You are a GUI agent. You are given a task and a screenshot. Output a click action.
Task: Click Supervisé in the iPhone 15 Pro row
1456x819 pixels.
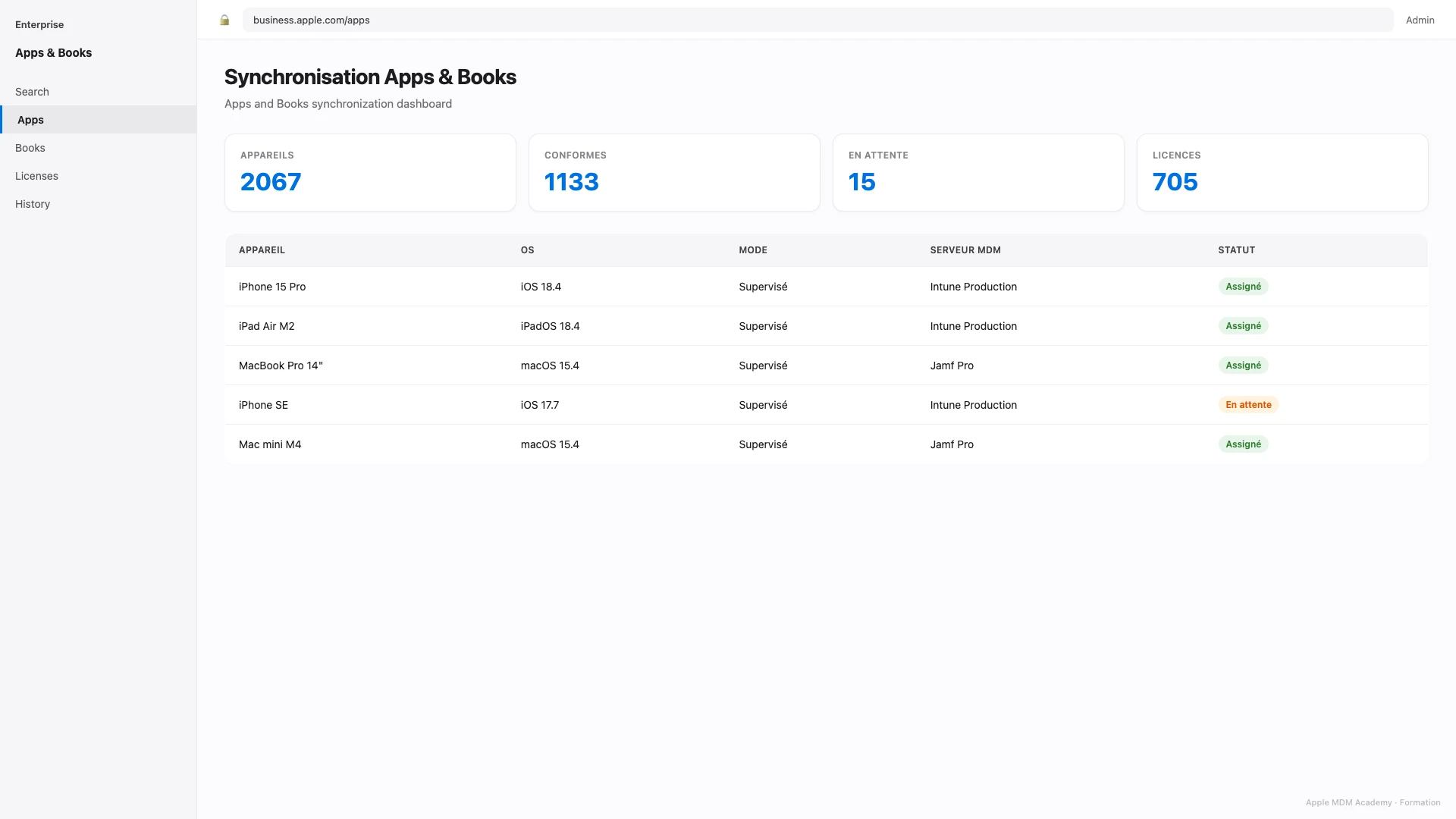(763, 287)
